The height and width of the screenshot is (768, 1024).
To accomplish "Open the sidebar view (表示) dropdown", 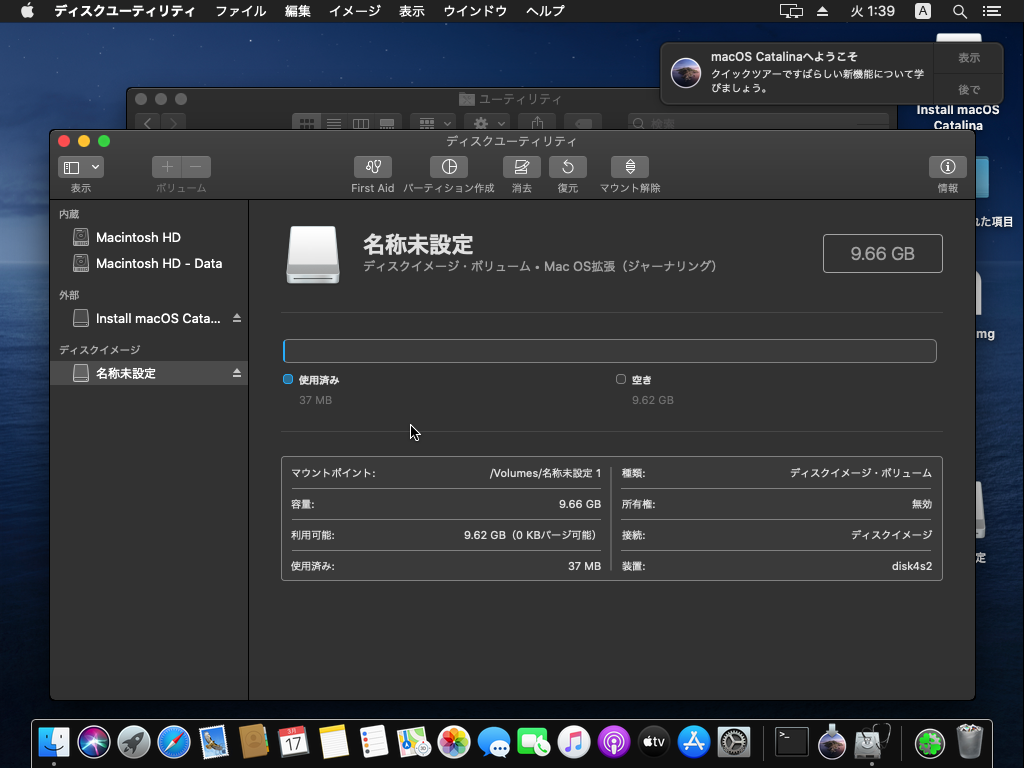I will pos(81,167).
